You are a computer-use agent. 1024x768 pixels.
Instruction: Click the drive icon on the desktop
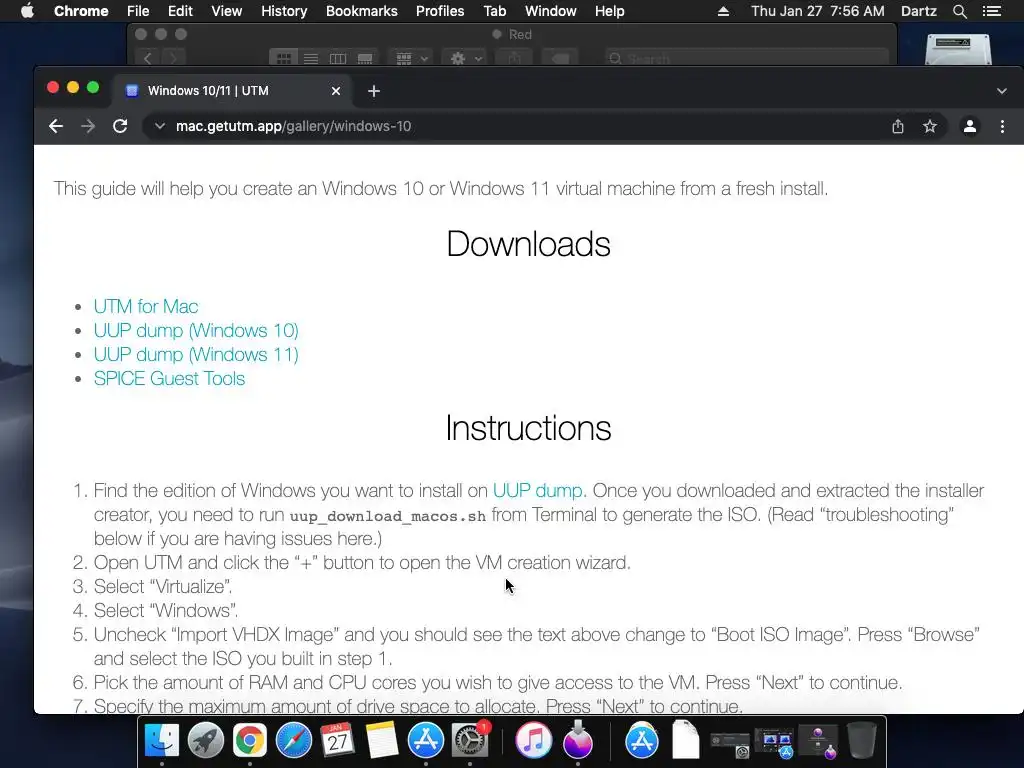point(958,50)
